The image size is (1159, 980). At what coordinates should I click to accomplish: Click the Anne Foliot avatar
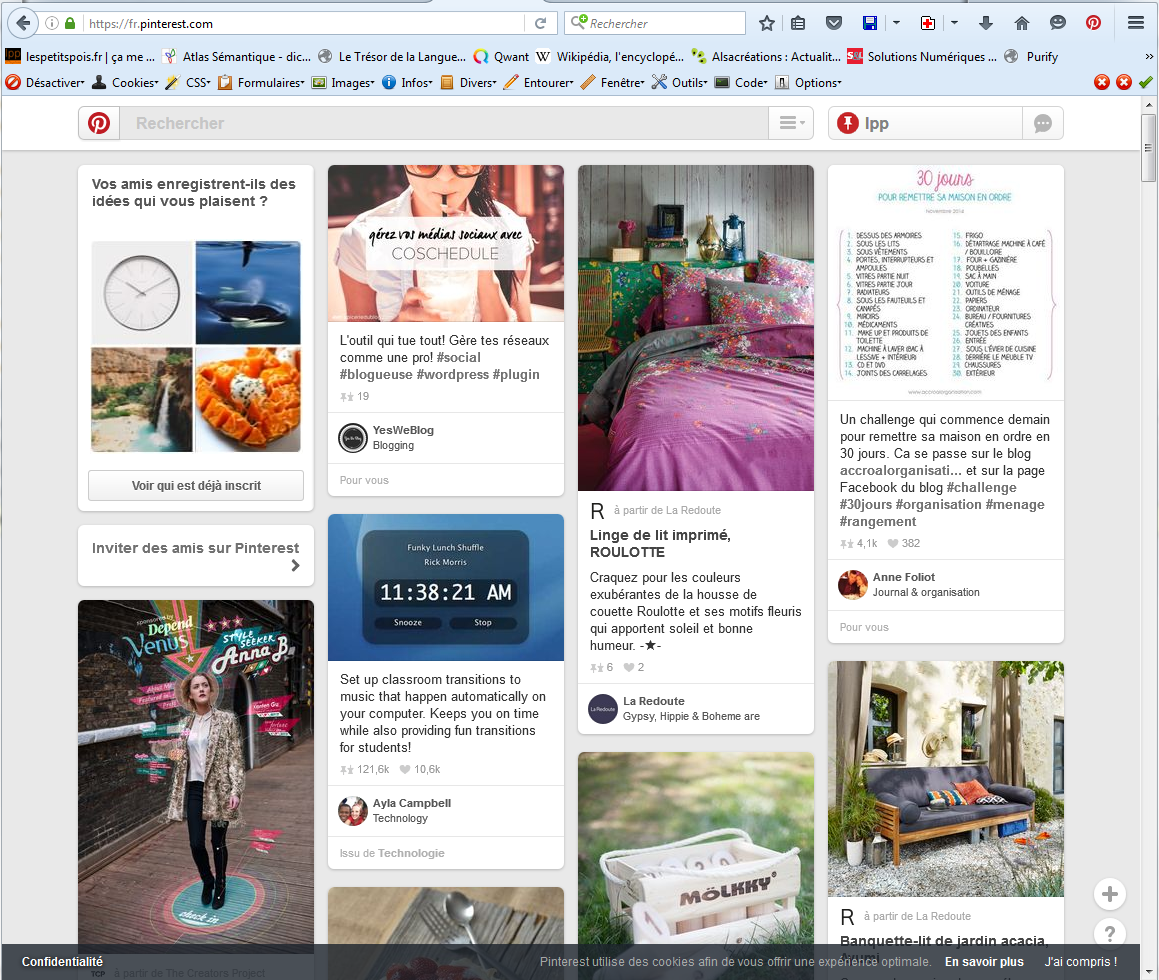[852, 585]
